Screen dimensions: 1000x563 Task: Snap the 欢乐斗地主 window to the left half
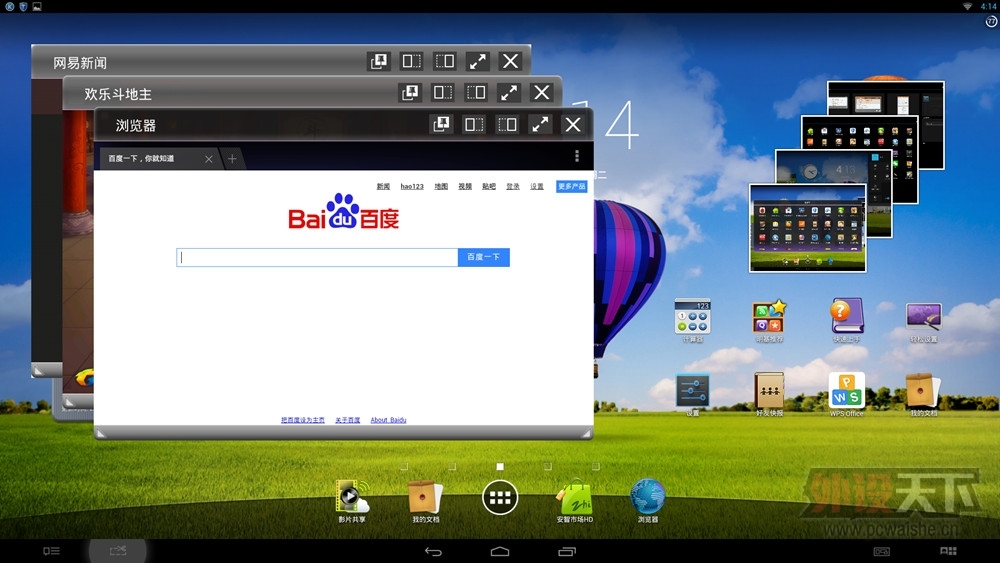pos(443,92)
